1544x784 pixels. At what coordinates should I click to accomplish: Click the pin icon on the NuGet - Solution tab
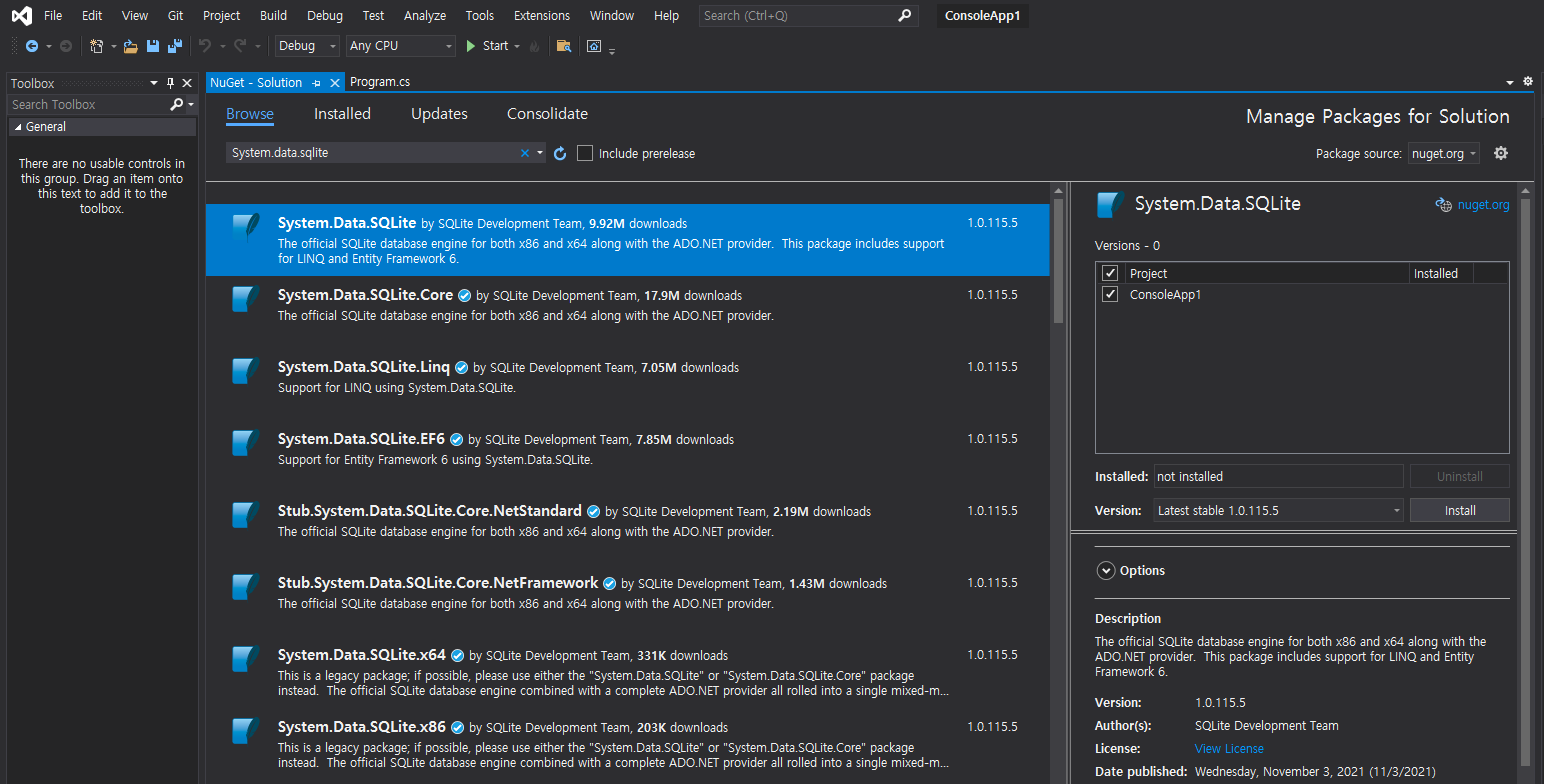click(x=316, y=82)
